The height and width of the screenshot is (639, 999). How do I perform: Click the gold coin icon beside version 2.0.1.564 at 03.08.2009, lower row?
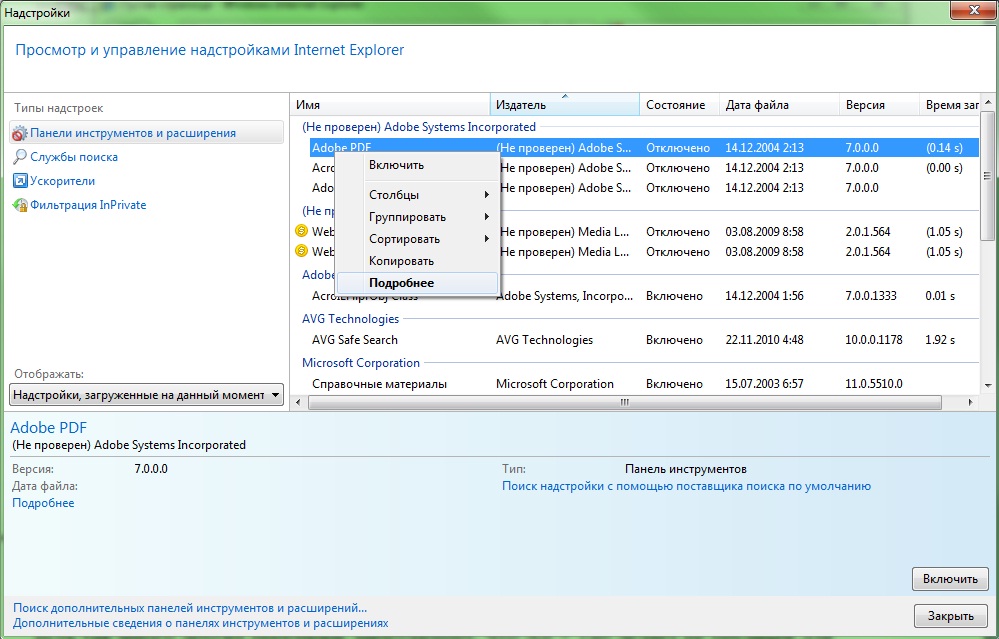pos(301,251)
